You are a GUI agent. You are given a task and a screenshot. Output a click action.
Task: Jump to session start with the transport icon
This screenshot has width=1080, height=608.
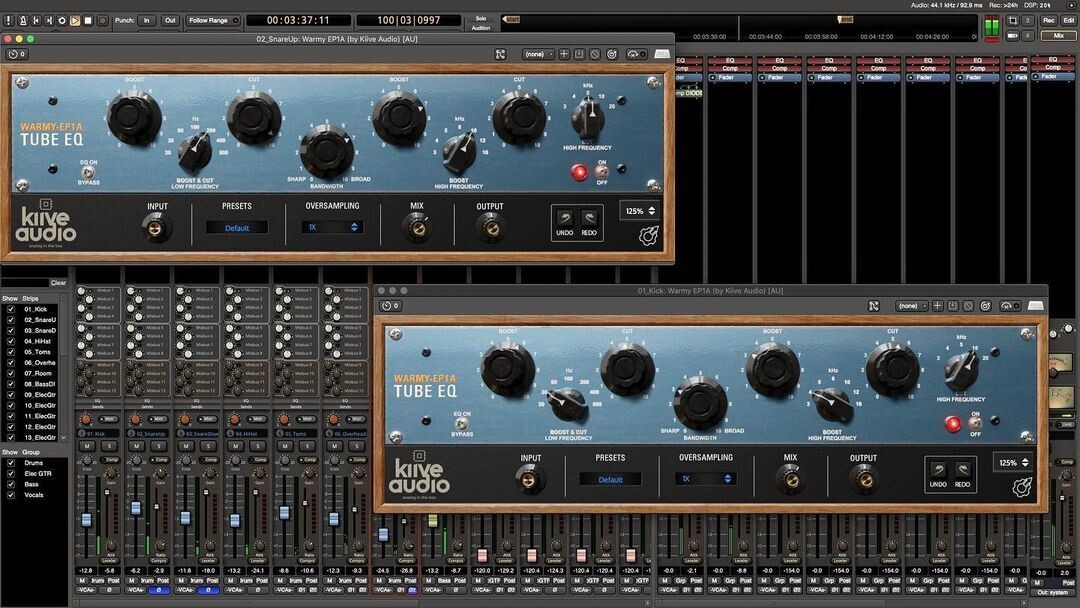pyautogui.click(x=36, y=21)
